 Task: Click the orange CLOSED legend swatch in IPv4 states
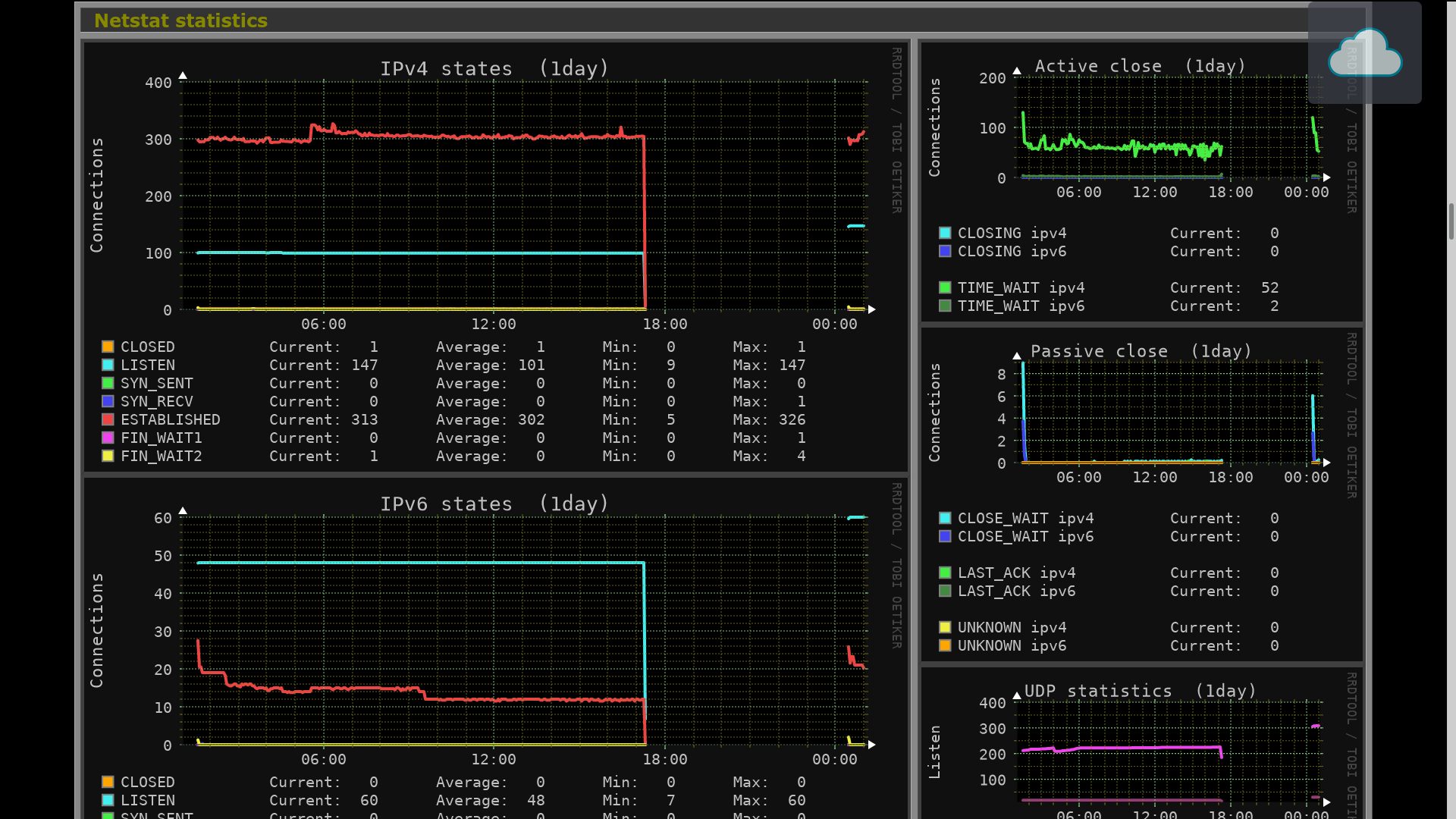[x=108, y=347]
